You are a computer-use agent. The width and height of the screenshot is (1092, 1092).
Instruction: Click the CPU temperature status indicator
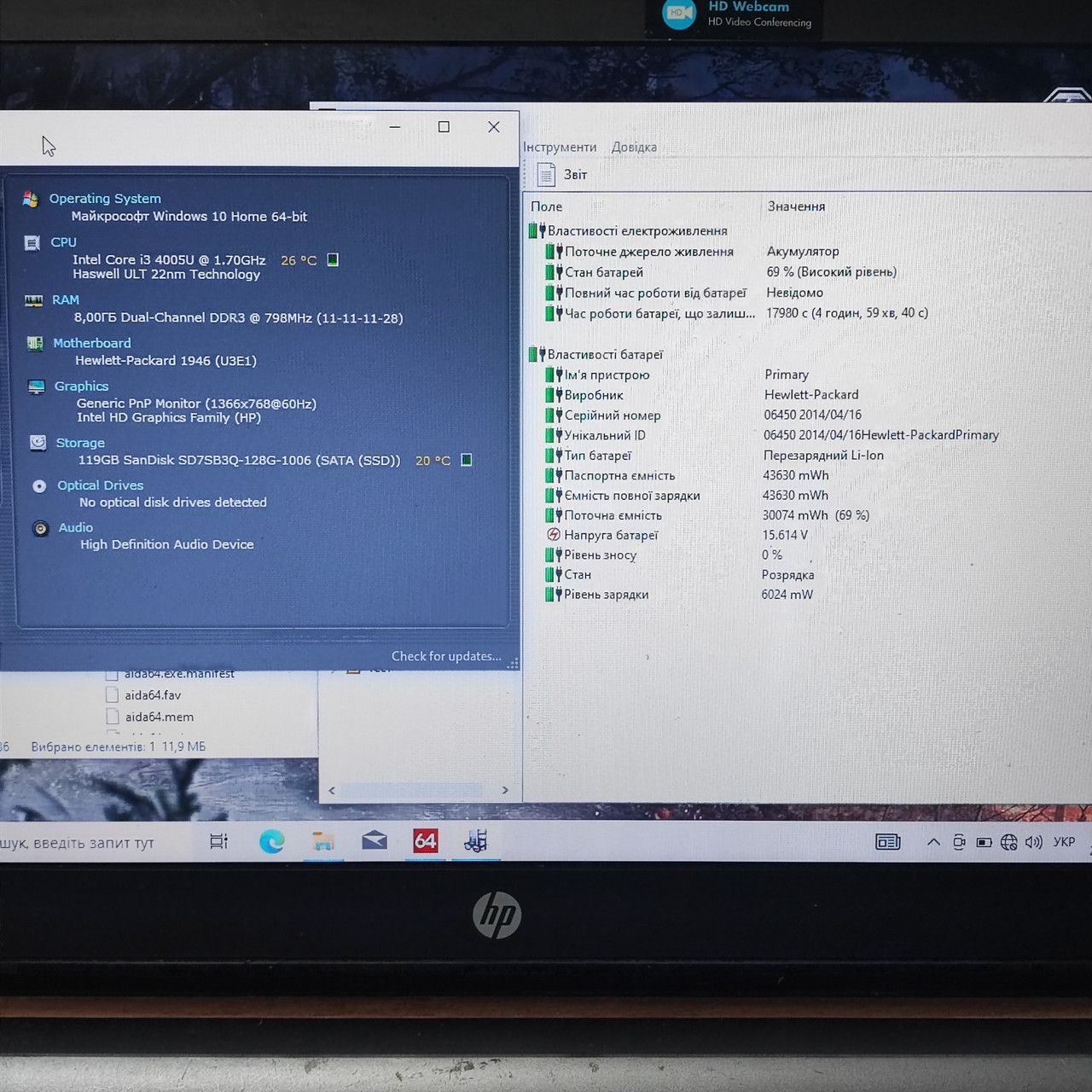[x=333, y=259]
